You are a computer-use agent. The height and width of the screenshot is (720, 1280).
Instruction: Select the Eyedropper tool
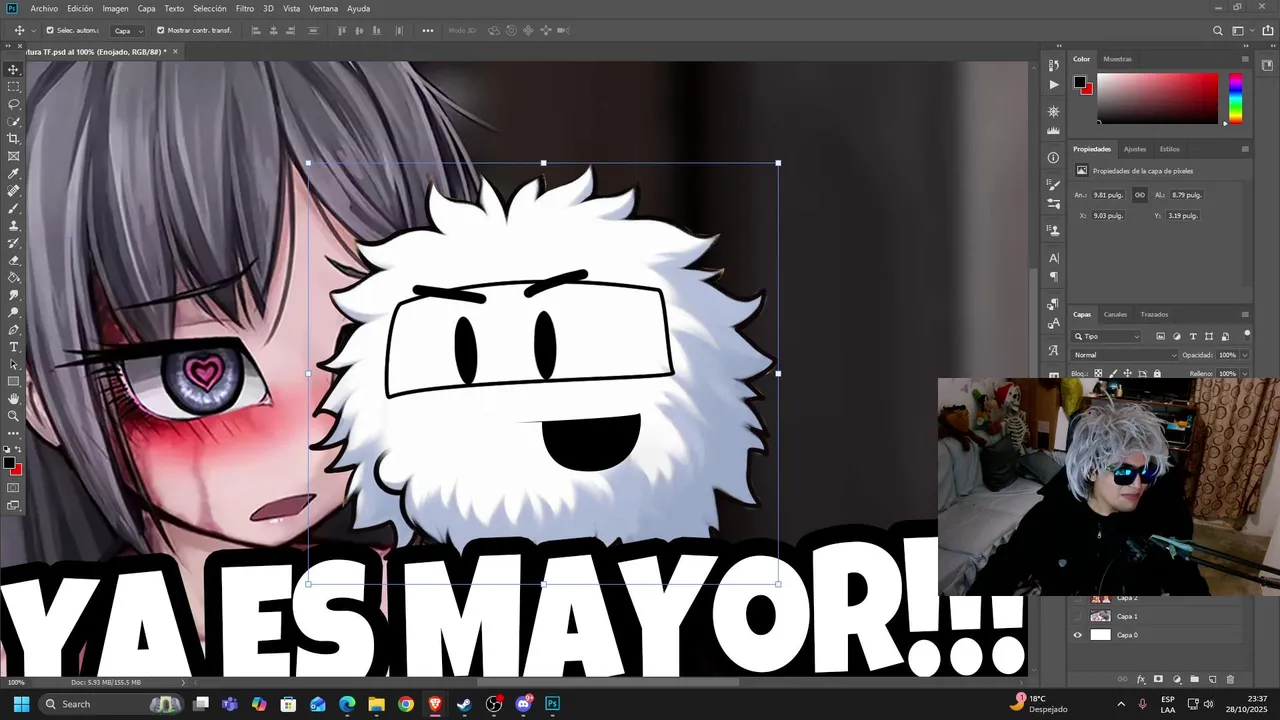pyautogui.click(x=13, y=174)
